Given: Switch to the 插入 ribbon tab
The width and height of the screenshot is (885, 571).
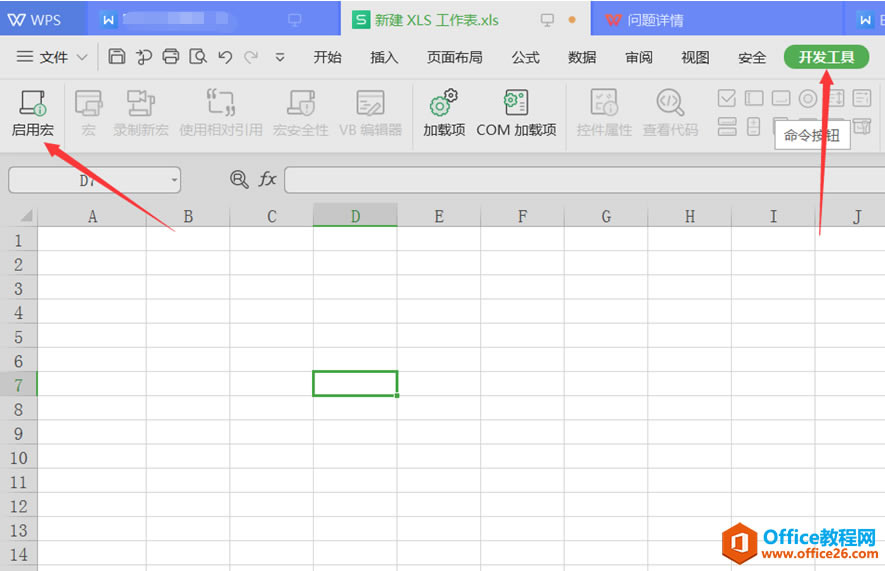Looking at the screenshot, I should pyautogui.click(x=384, y=57).
